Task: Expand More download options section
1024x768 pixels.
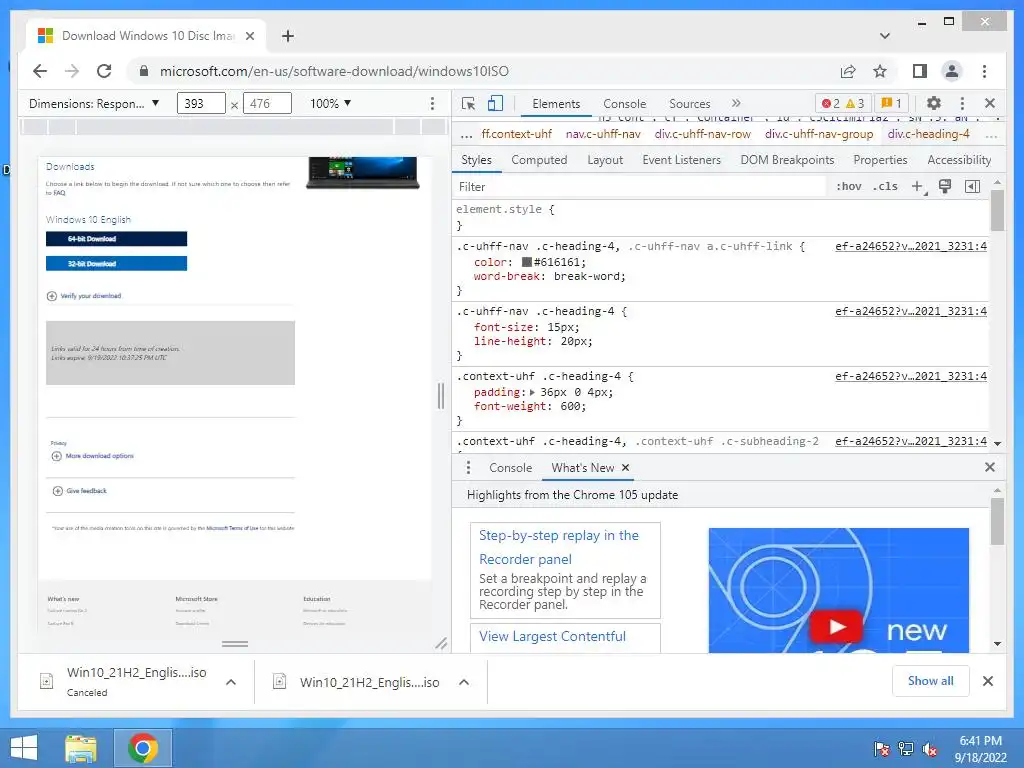Action: pyautogui.click(x=93, y=456)
